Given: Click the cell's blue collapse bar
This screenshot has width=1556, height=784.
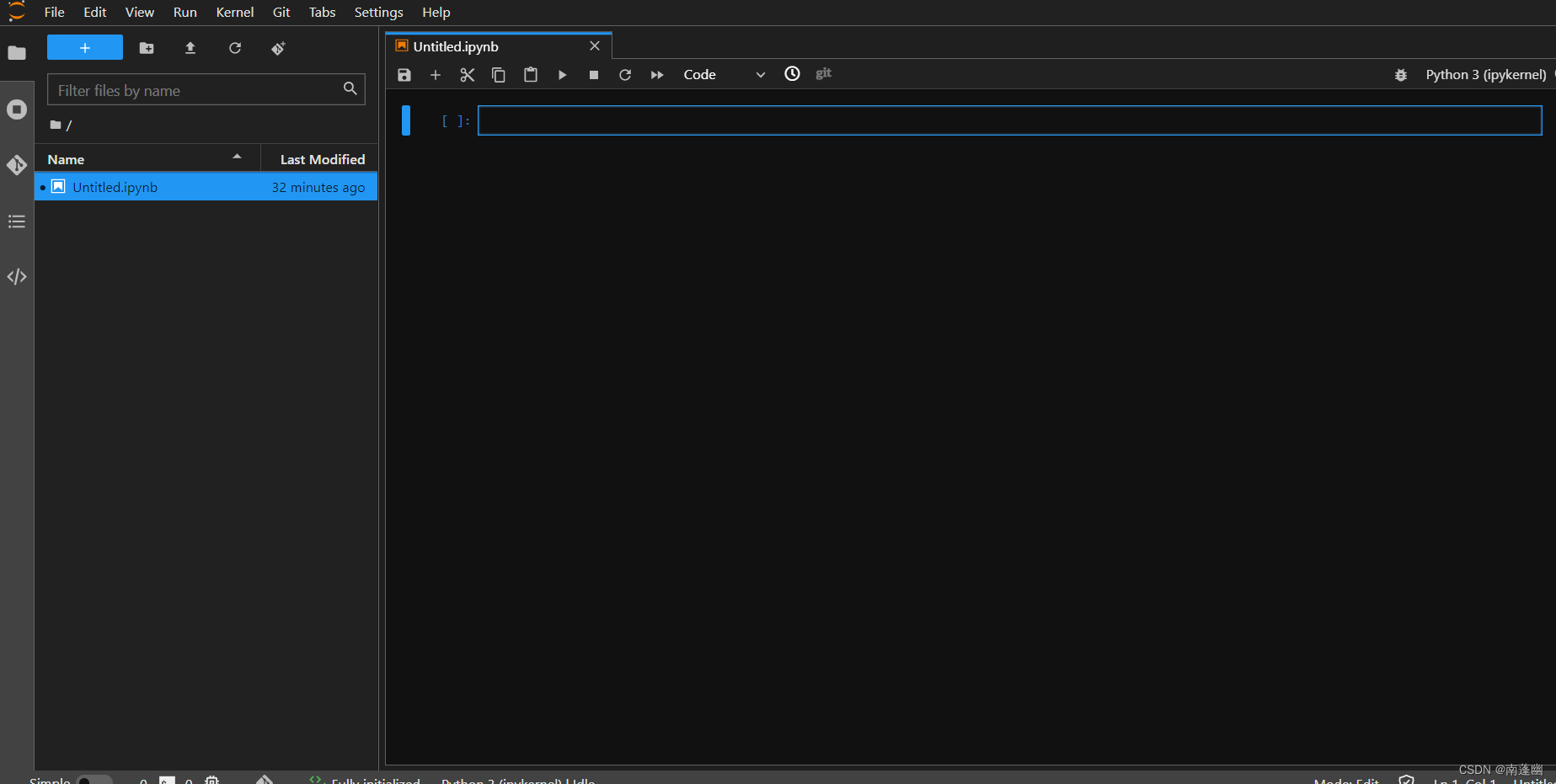Looking at the screenshot, I should 406,120.
